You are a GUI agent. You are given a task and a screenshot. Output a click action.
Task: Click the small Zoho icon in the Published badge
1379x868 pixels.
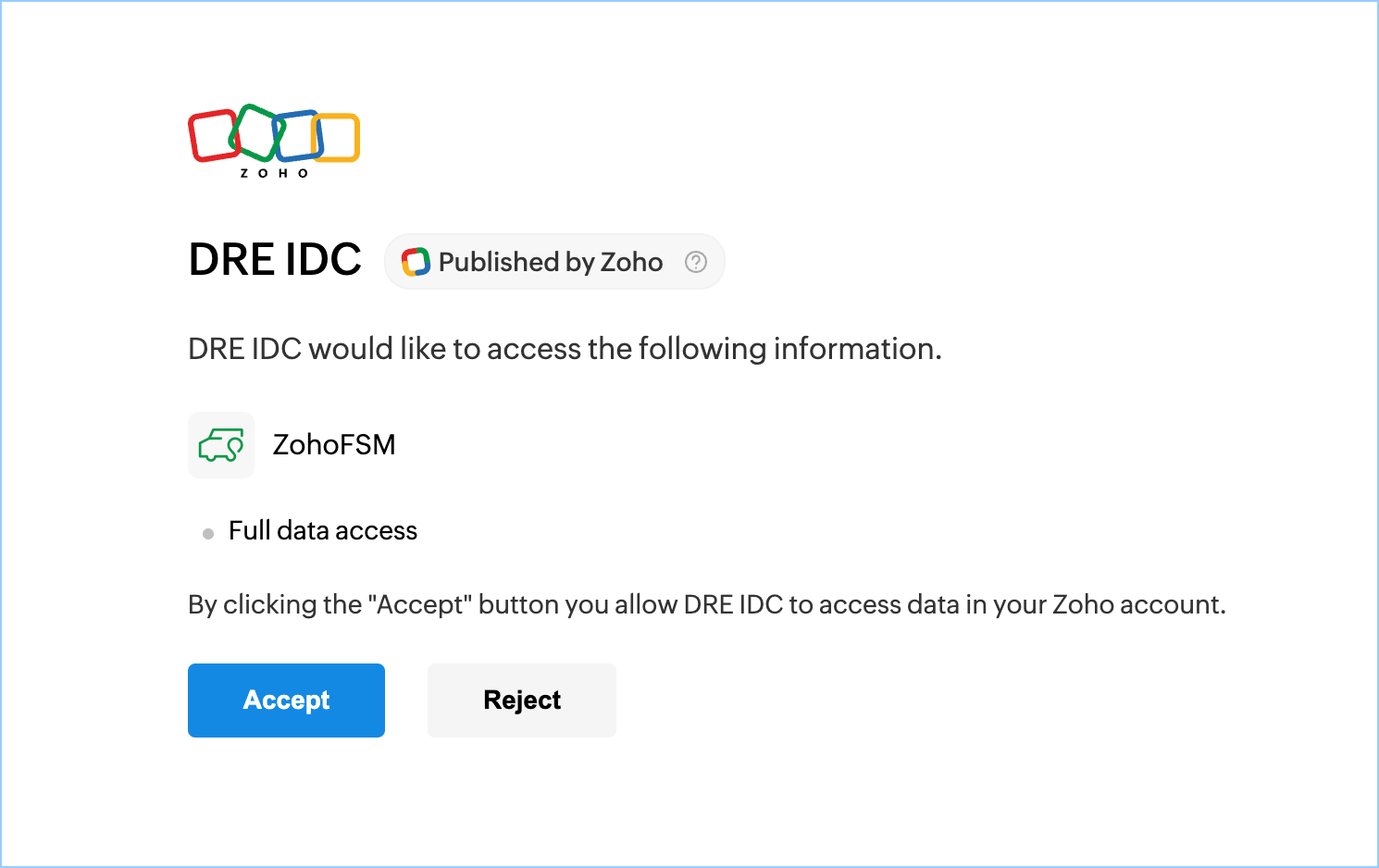(416, 262)
